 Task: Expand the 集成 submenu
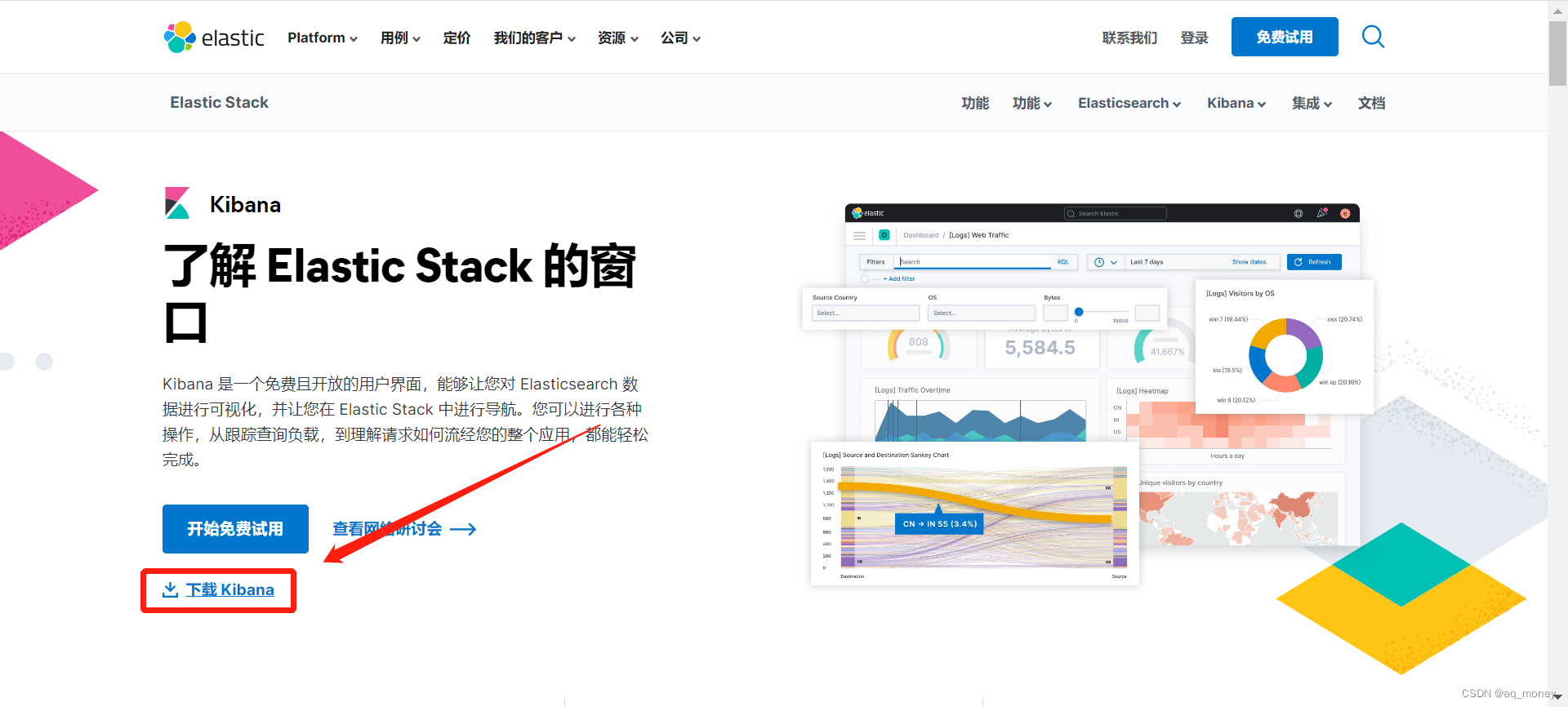click(1312, 103)
